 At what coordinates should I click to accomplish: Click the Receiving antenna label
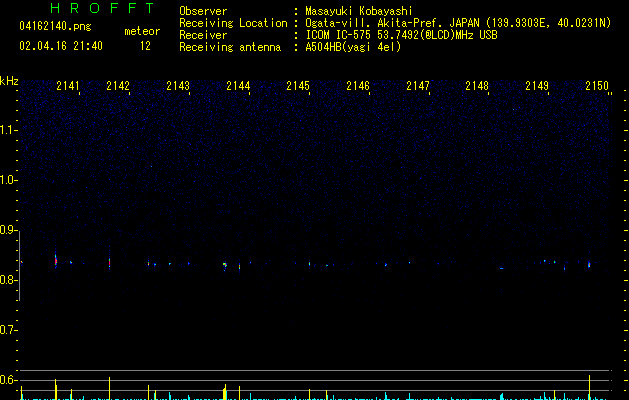(230, 47)
